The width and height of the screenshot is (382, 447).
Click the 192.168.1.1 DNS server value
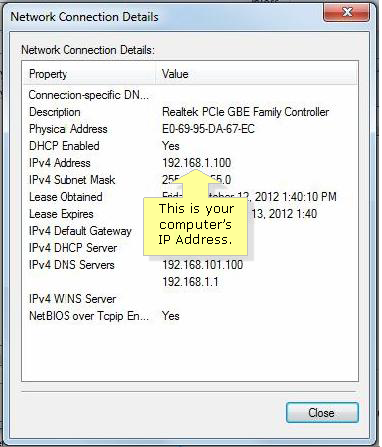click(x=190, y=282)
